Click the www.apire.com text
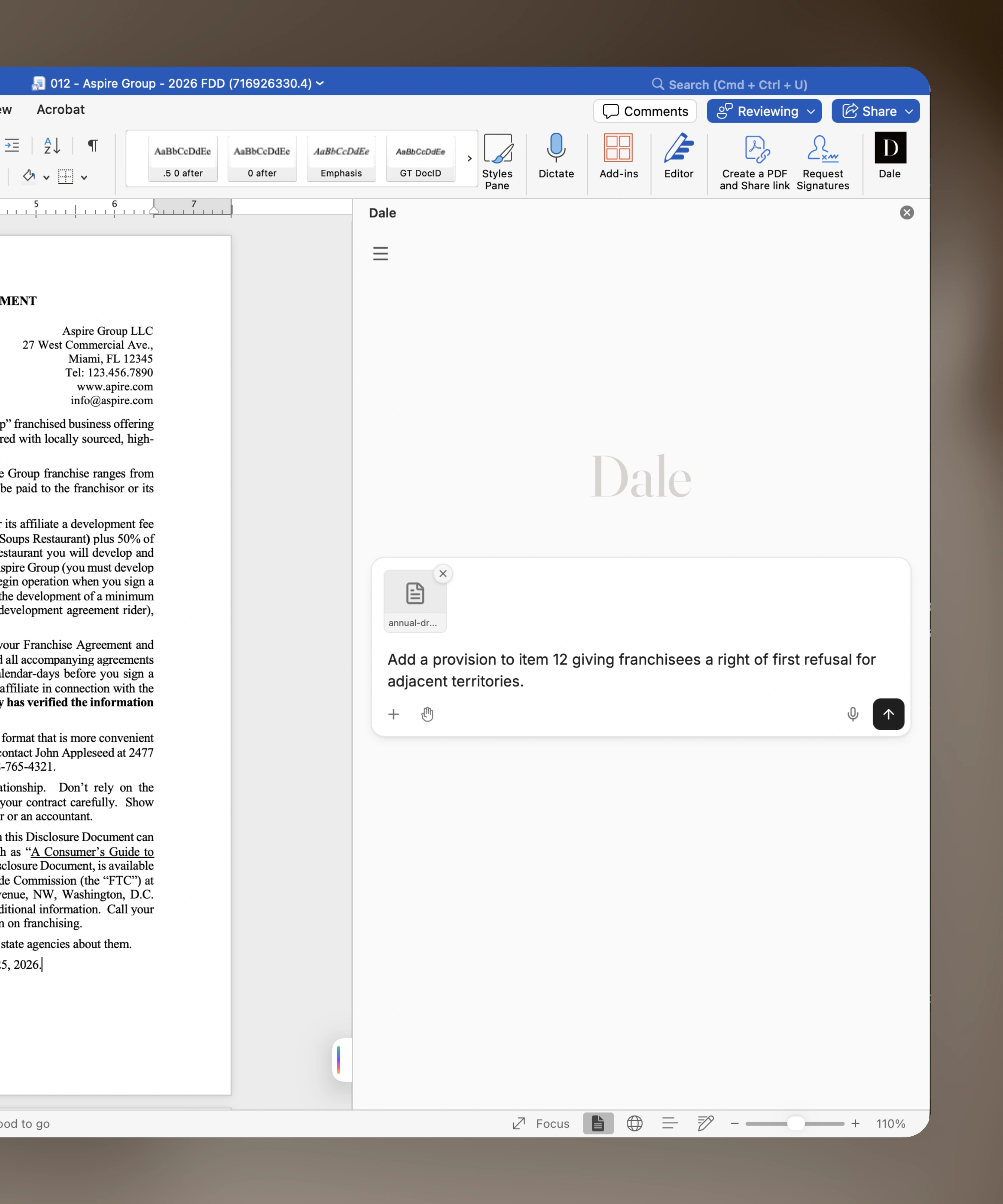1003x1204 pixels. pos(115,386)
